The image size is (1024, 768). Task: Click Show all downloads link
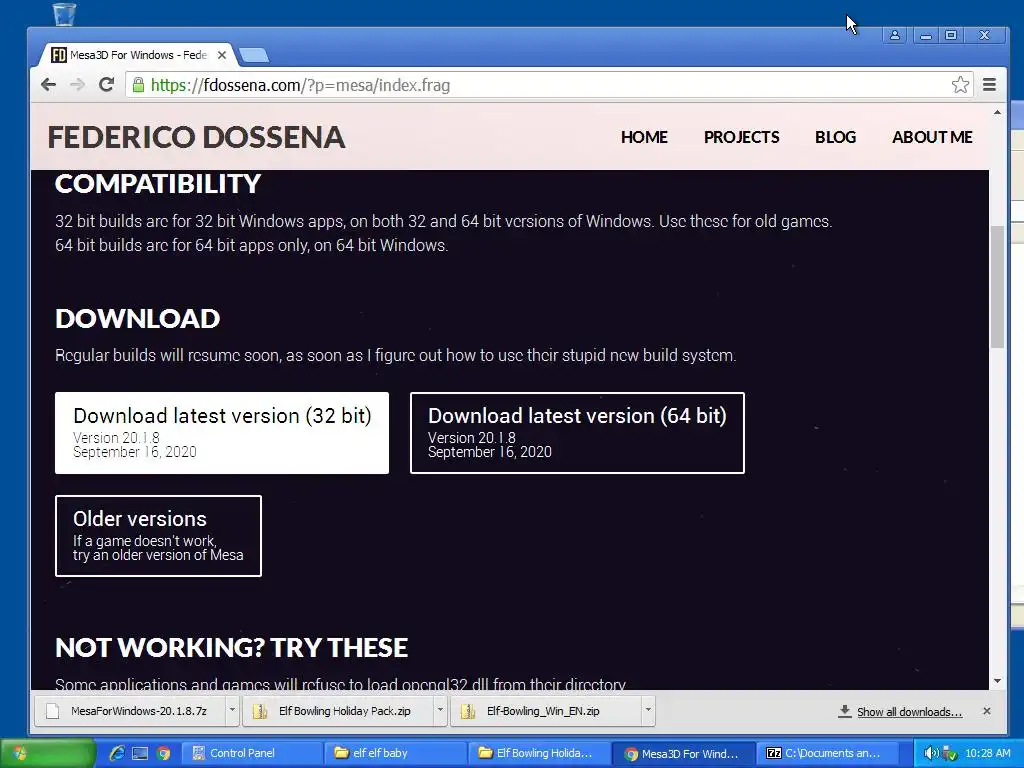pos(909,712)
